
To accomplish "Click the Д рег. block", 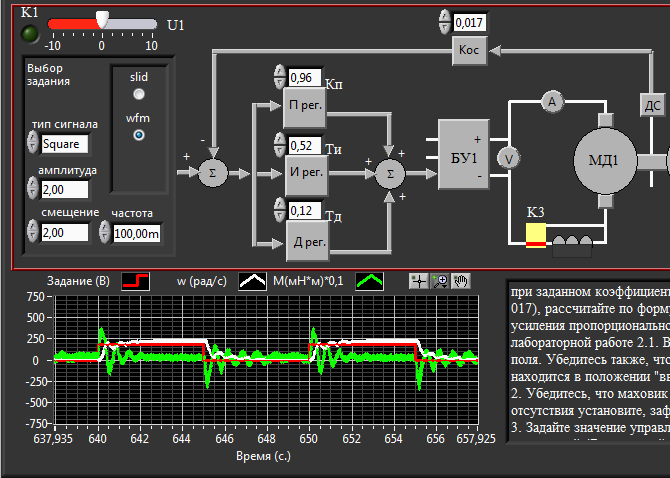I will click(x=308, y=242).
